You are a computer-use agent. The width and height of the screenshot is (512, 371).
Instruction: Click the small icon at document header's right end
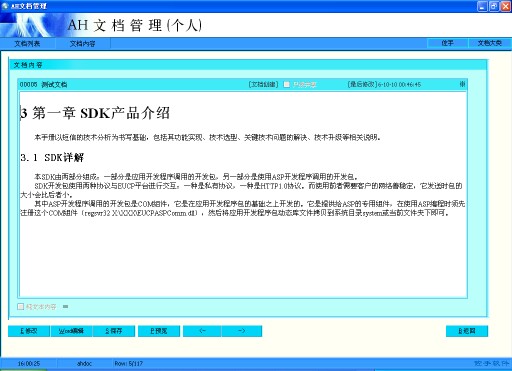462,84
